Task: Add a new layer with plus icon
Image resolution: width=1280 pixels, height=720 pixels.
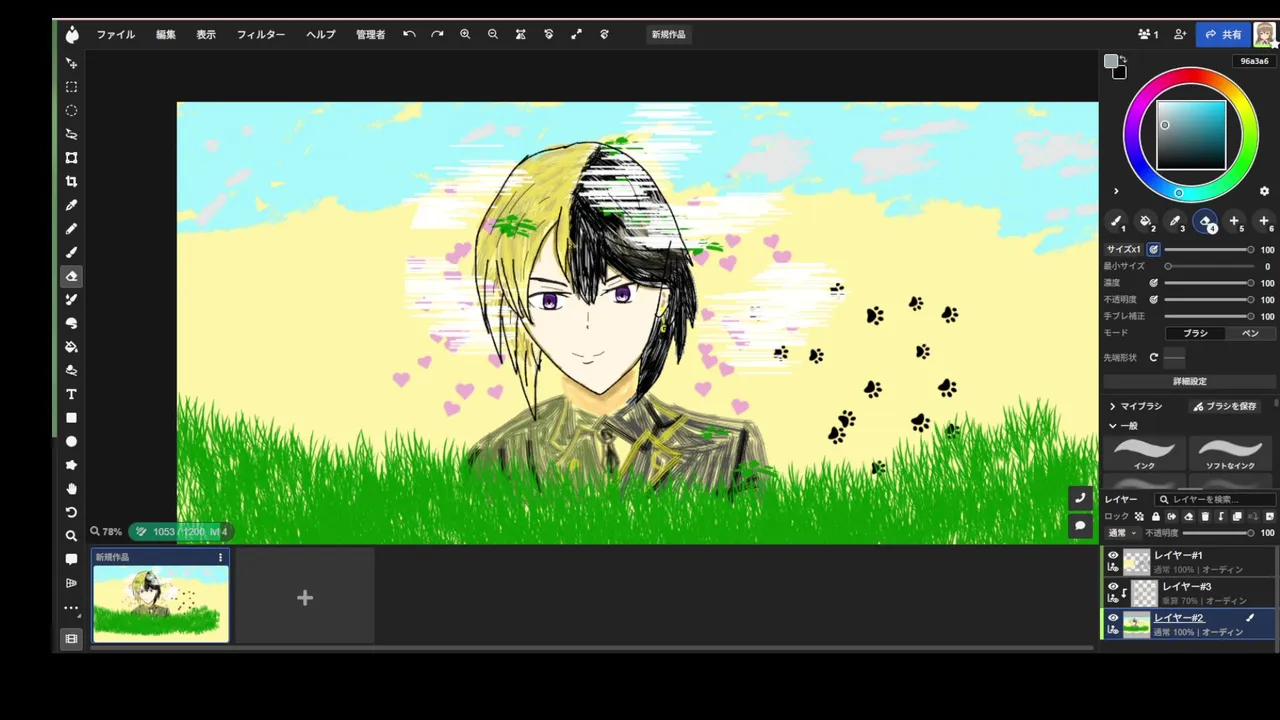Action: point(1270,517)
